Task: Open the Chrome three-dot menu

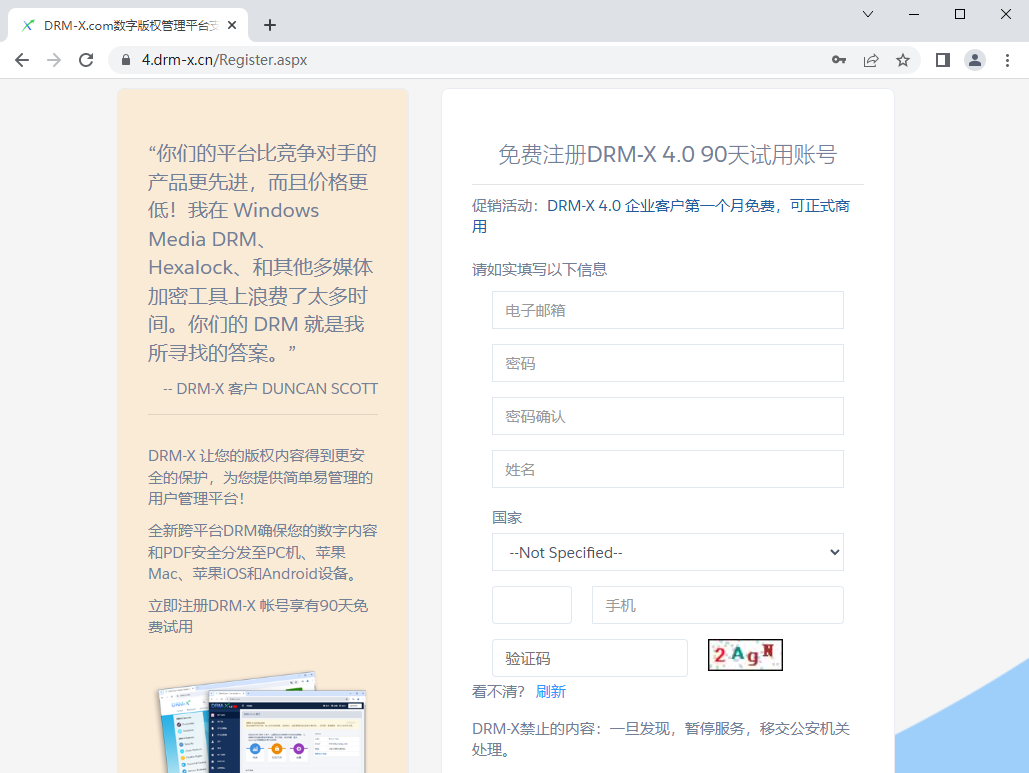Action: pos(1007,60)
